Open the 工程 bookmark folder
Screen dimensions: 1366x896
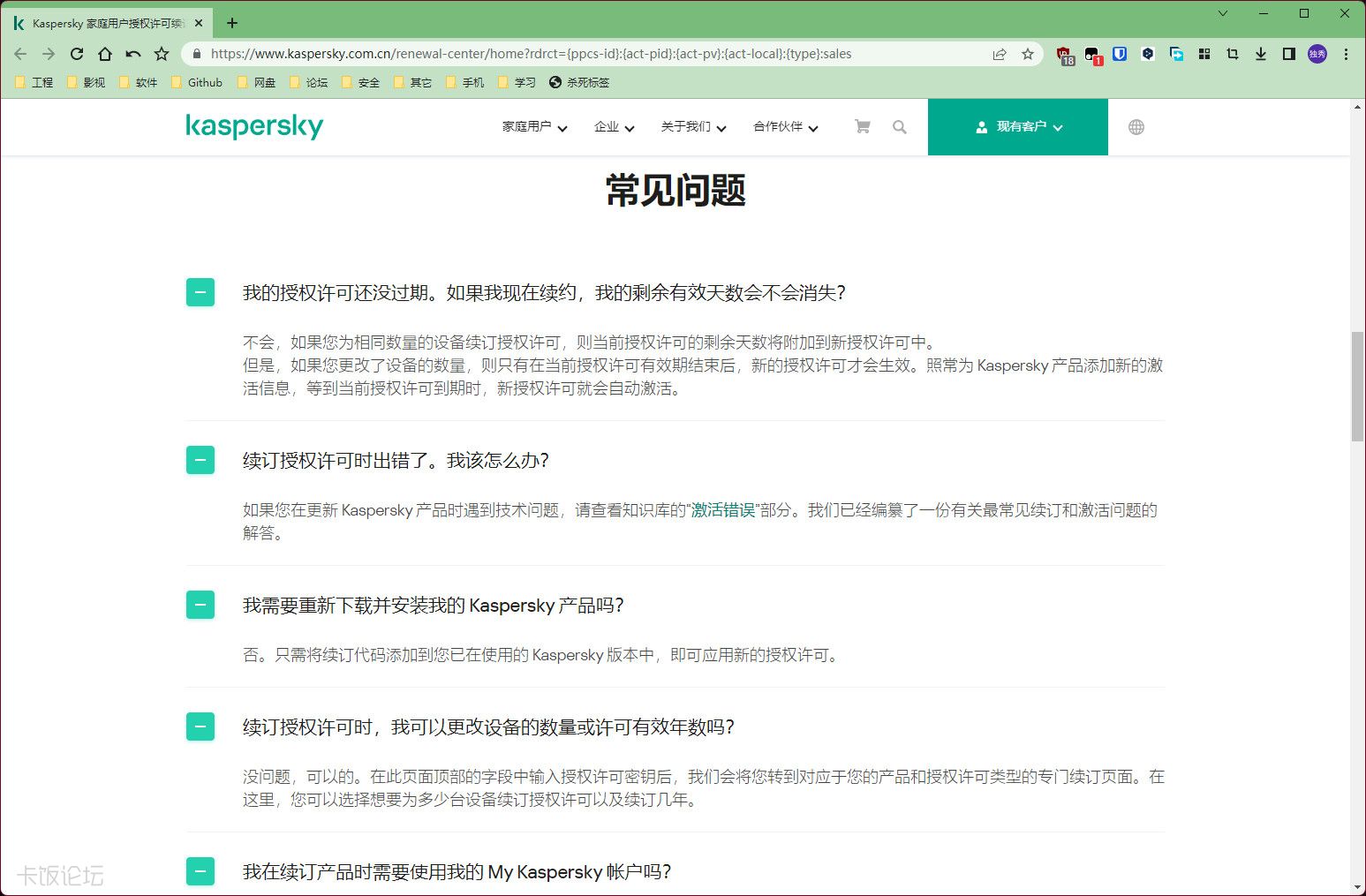34,82
